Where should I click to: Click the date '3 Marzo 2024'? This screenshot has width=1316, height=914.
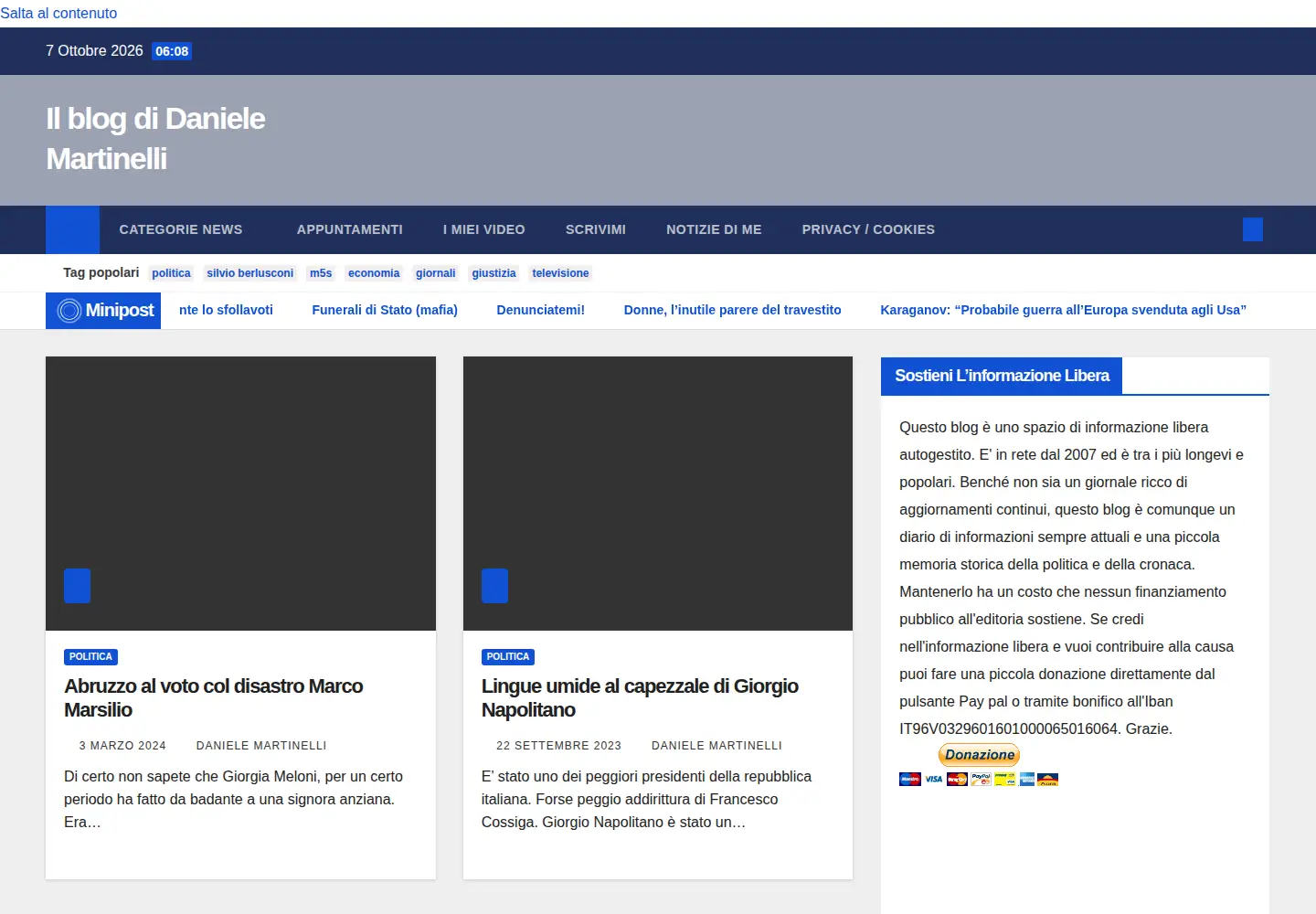pyautogui.click(x=122, y=746)
